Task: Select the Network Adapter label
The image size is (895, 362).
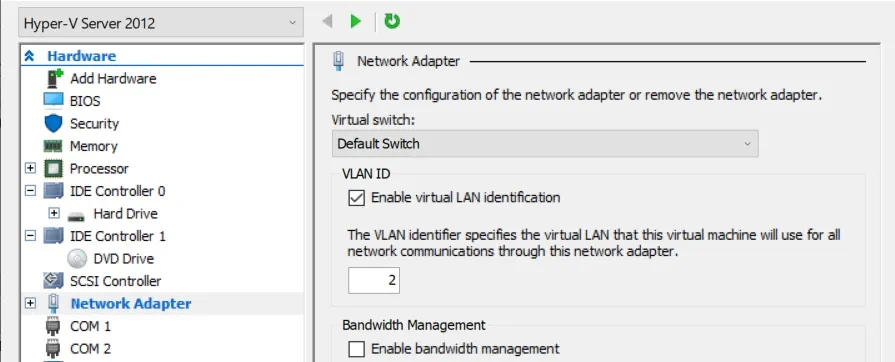Action: [x=131, y=304]
